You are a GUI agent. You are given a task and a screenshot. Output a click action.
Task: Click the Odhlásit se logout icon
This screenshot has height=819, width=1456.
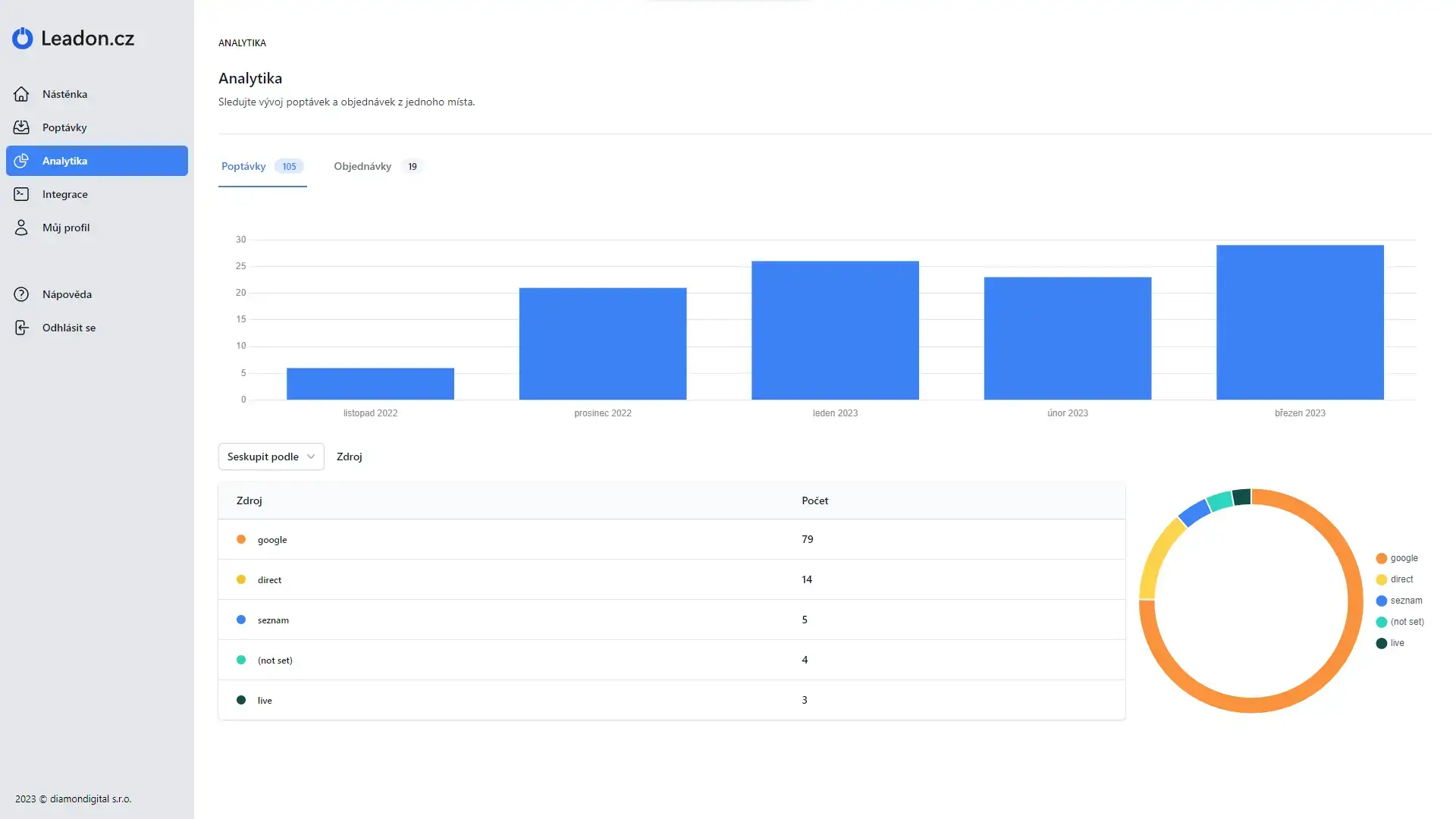click(x=21, y=328)
